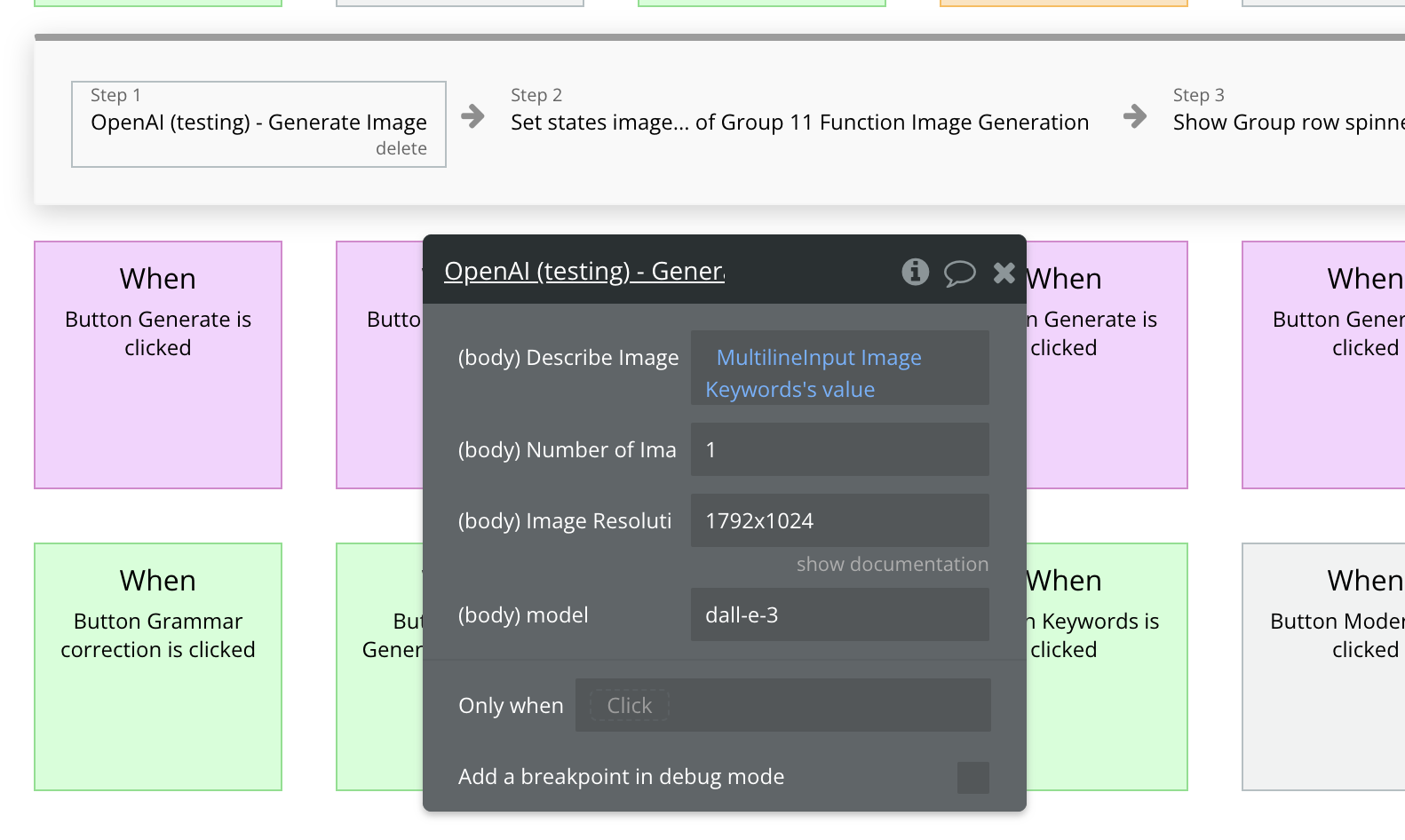Click the Add a breakpoint label text
1405x840 pixels.
(621, 777)
